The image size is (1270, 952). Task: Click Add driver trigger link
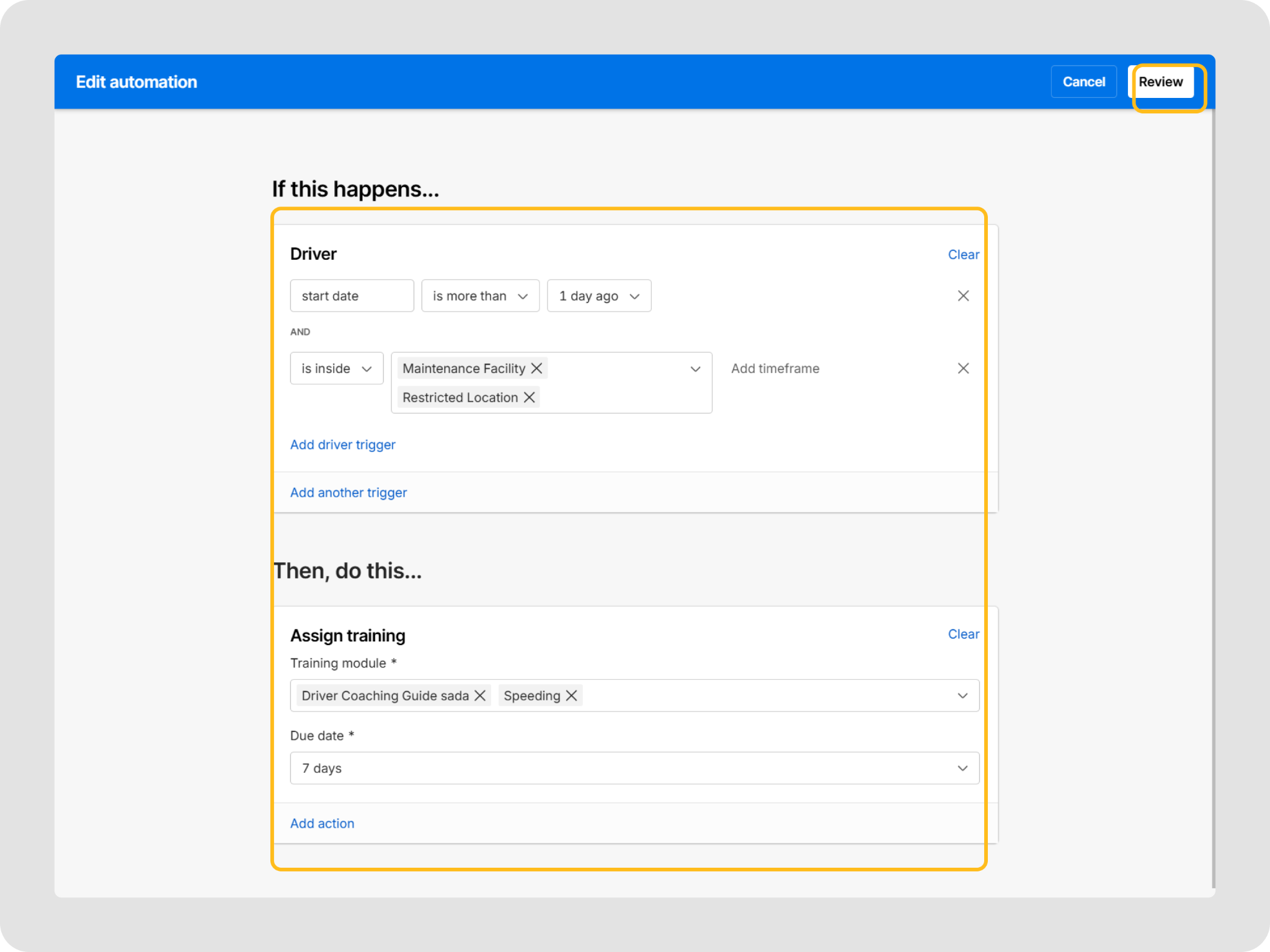click(342, 444)
